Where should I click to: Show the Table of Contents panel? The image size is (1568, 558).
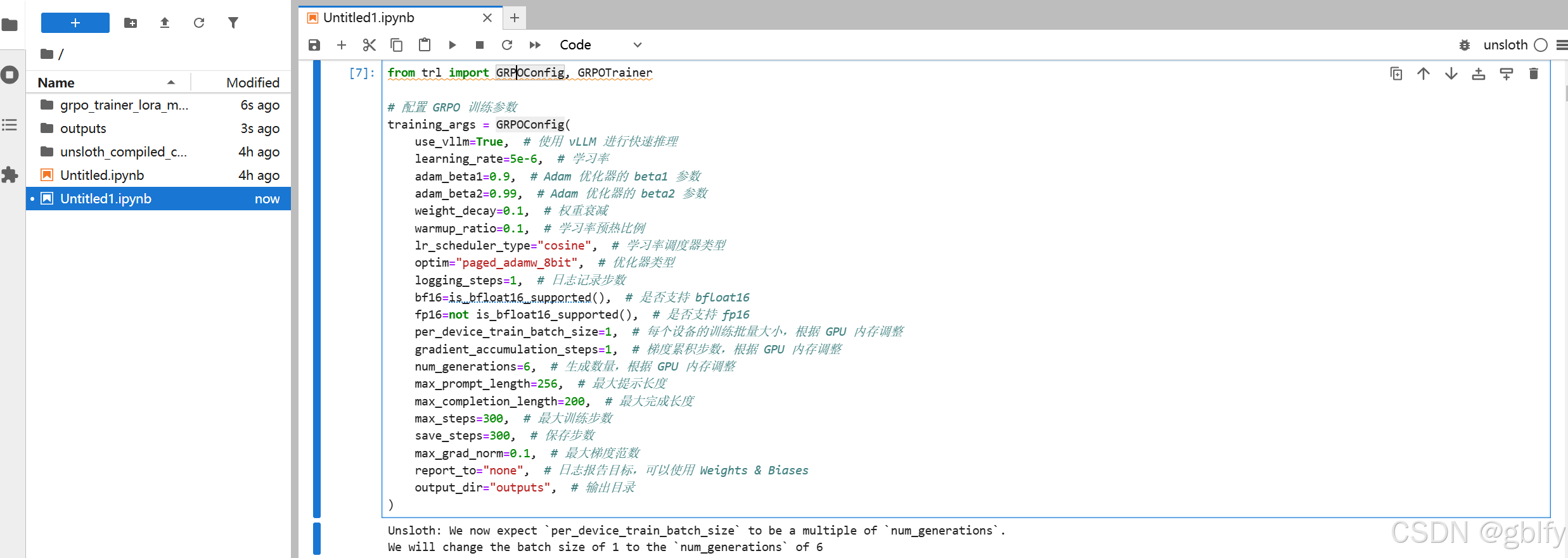pos(10,125)
